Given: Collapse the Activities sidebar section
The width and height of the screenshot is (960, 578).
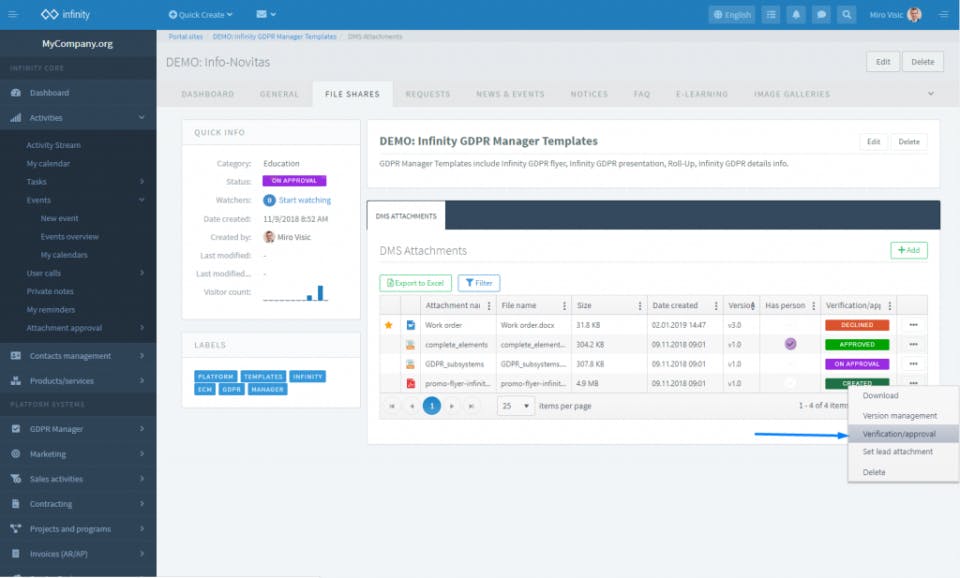Looking at the screenshot, I should [x=141, y=118].
